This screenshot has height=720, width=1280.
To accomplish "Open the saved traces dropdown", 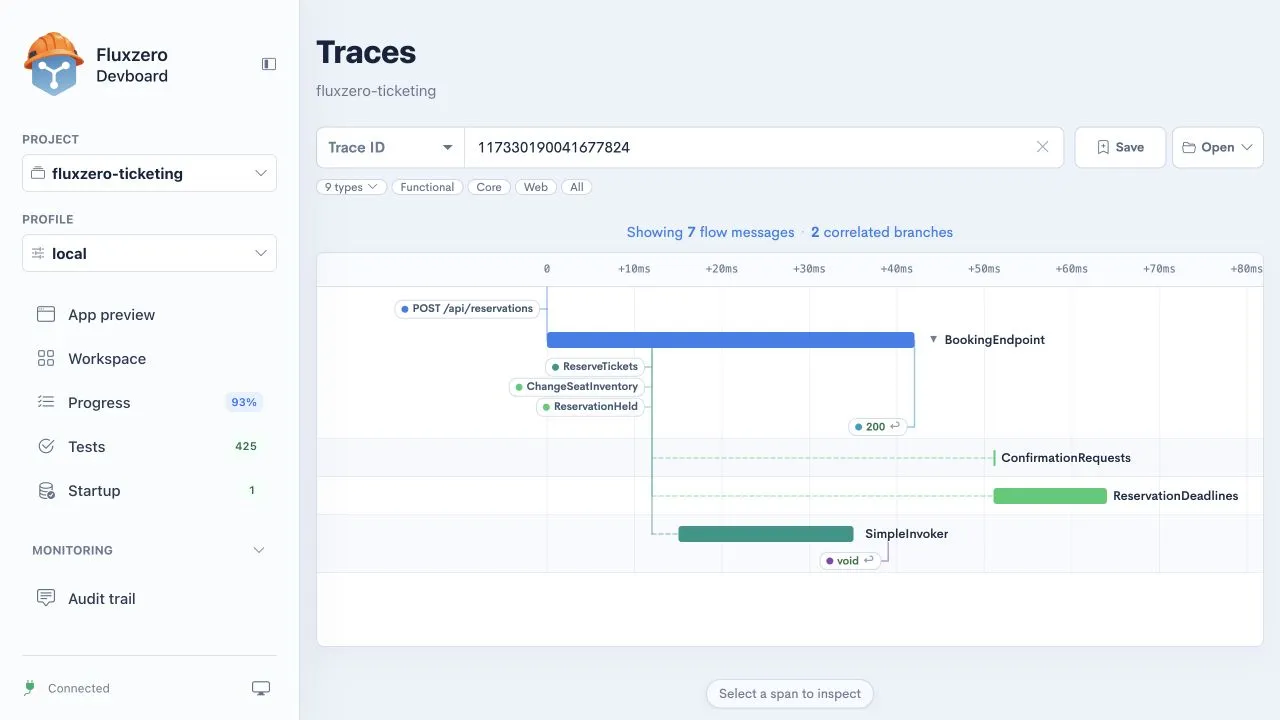I will pyautogui.click(x=1218, y=147).
